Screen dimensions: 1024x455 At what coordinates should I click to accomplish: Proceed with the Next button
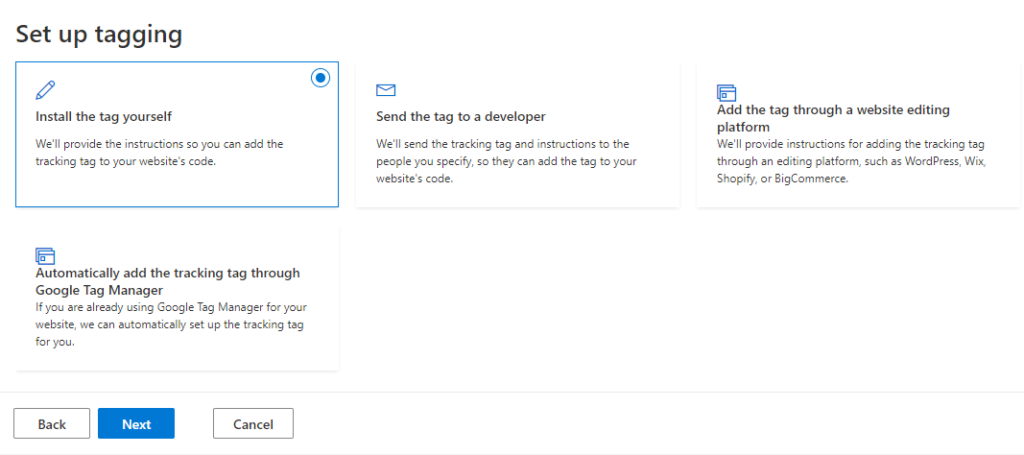[136, 424]
